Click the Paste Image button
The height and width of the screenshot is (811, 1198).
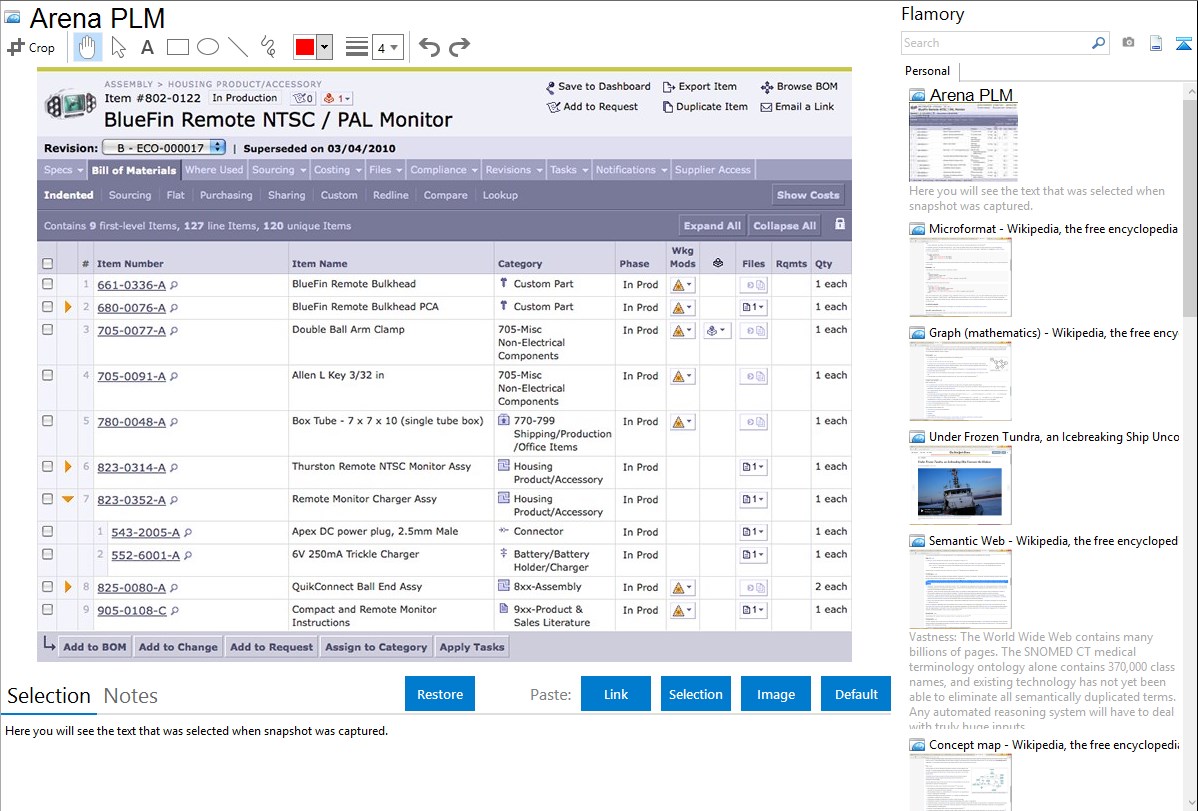point(775,694)
